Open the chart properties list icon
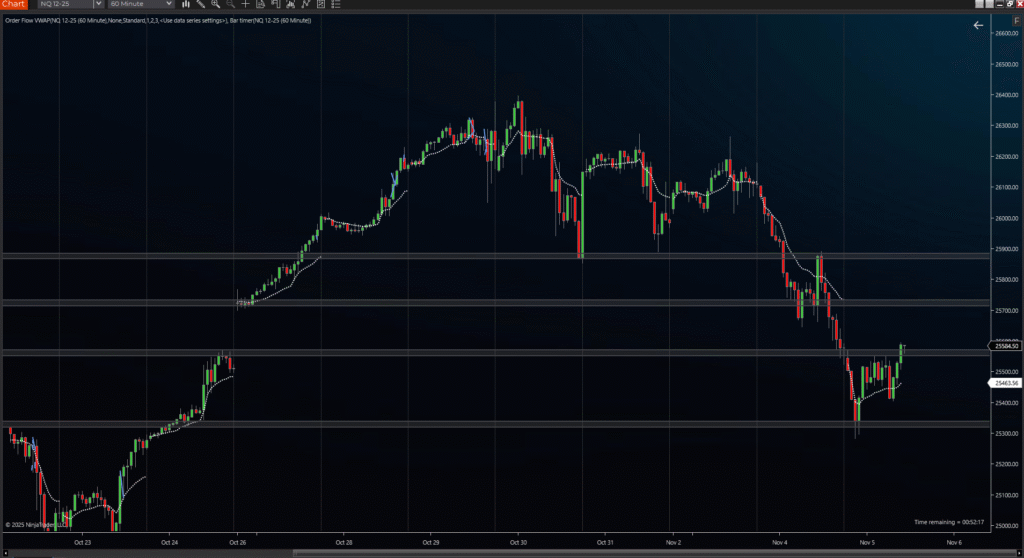Screen dimensions: 1024x558 [x=335, y=4]
